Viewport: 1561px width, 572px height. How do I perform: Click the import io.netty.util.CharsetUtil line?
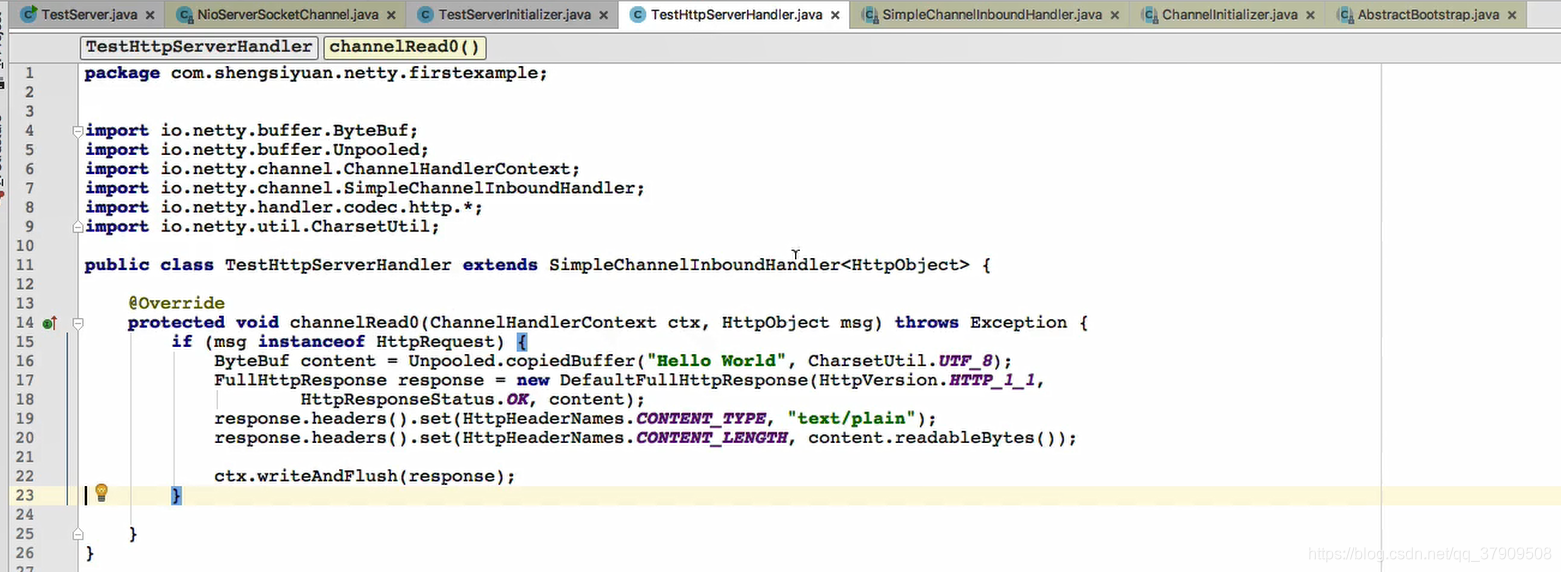(263, 227)
